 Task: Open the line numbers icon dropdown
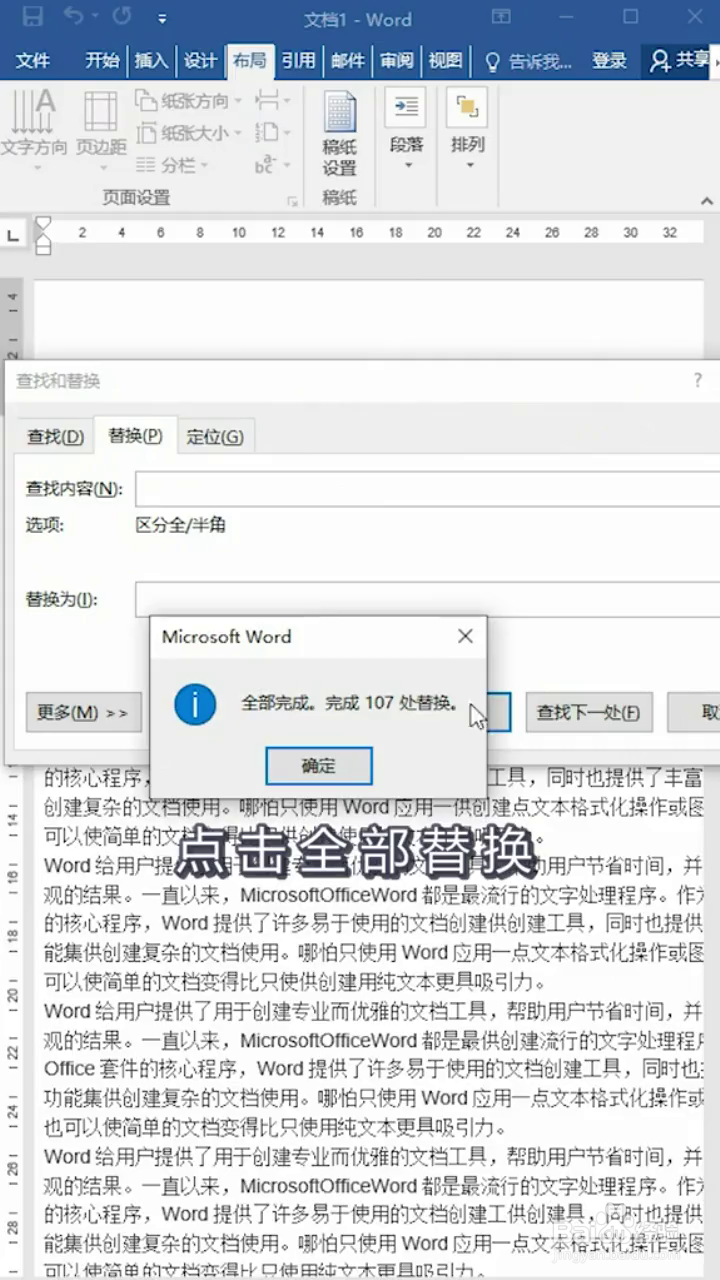pos(273,133)
